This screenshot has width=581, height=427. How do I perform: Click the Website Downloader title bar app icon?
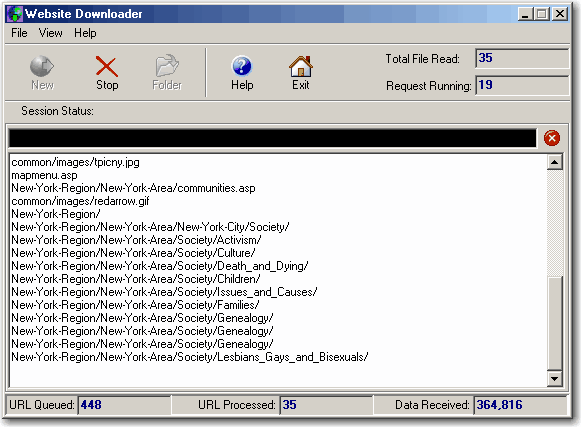(x=15, y=14)
